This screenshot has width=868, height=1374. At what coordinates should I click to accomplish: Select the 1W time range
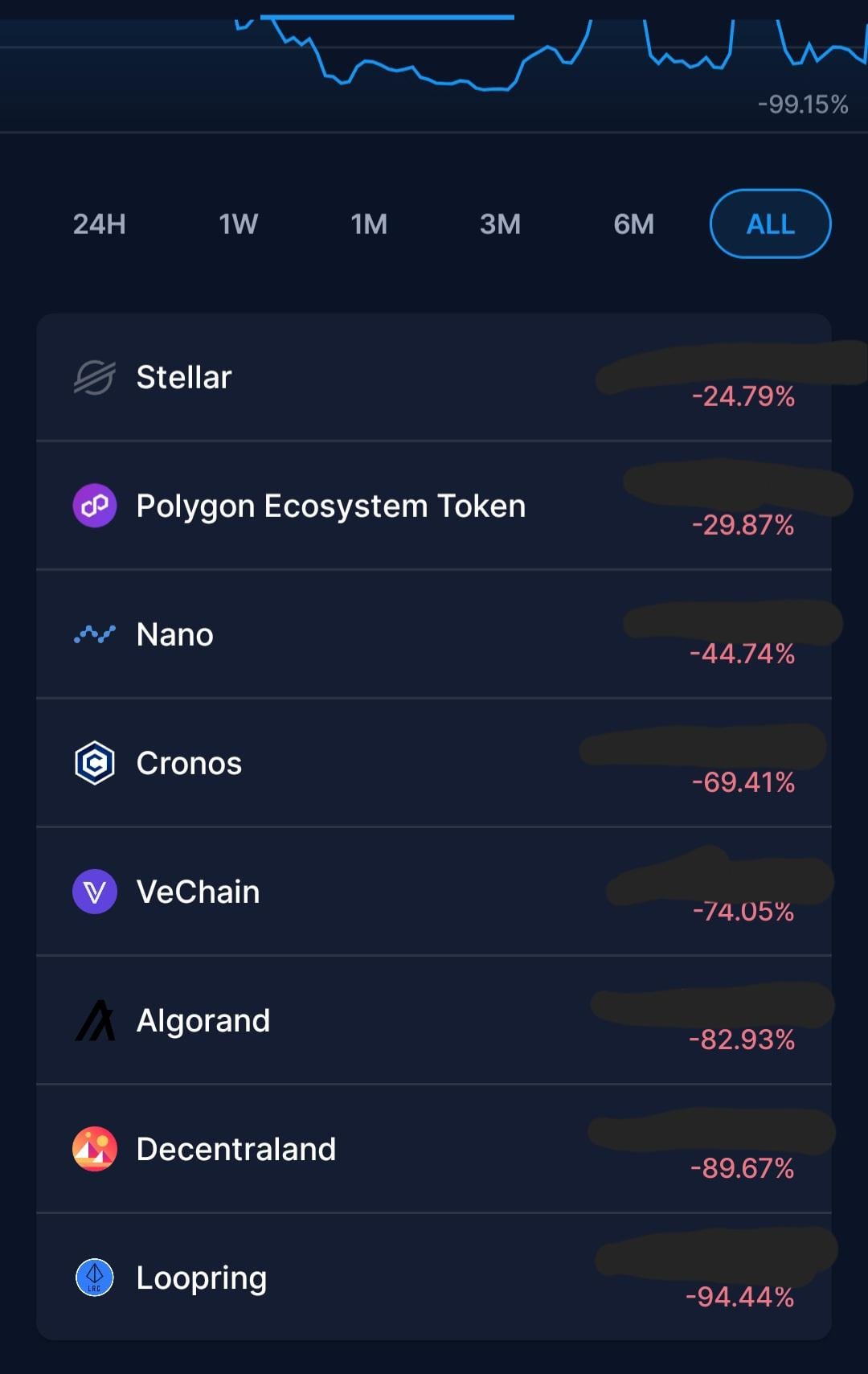point(239,224)
